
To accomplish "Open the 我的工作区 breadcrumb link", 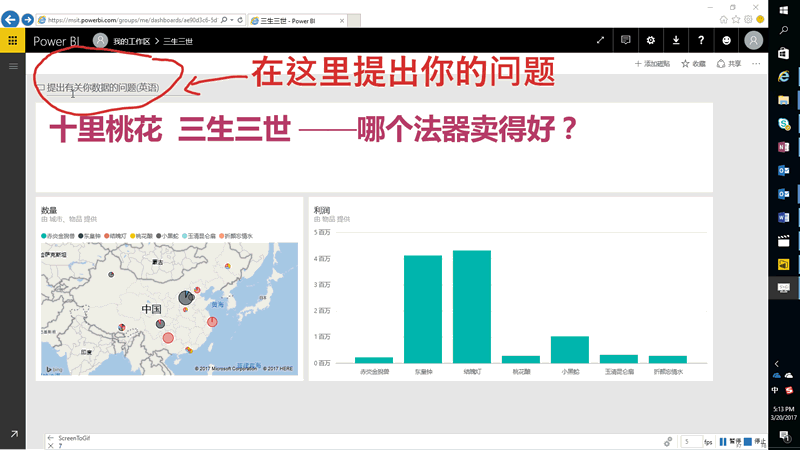I will (x=132, y=41).
